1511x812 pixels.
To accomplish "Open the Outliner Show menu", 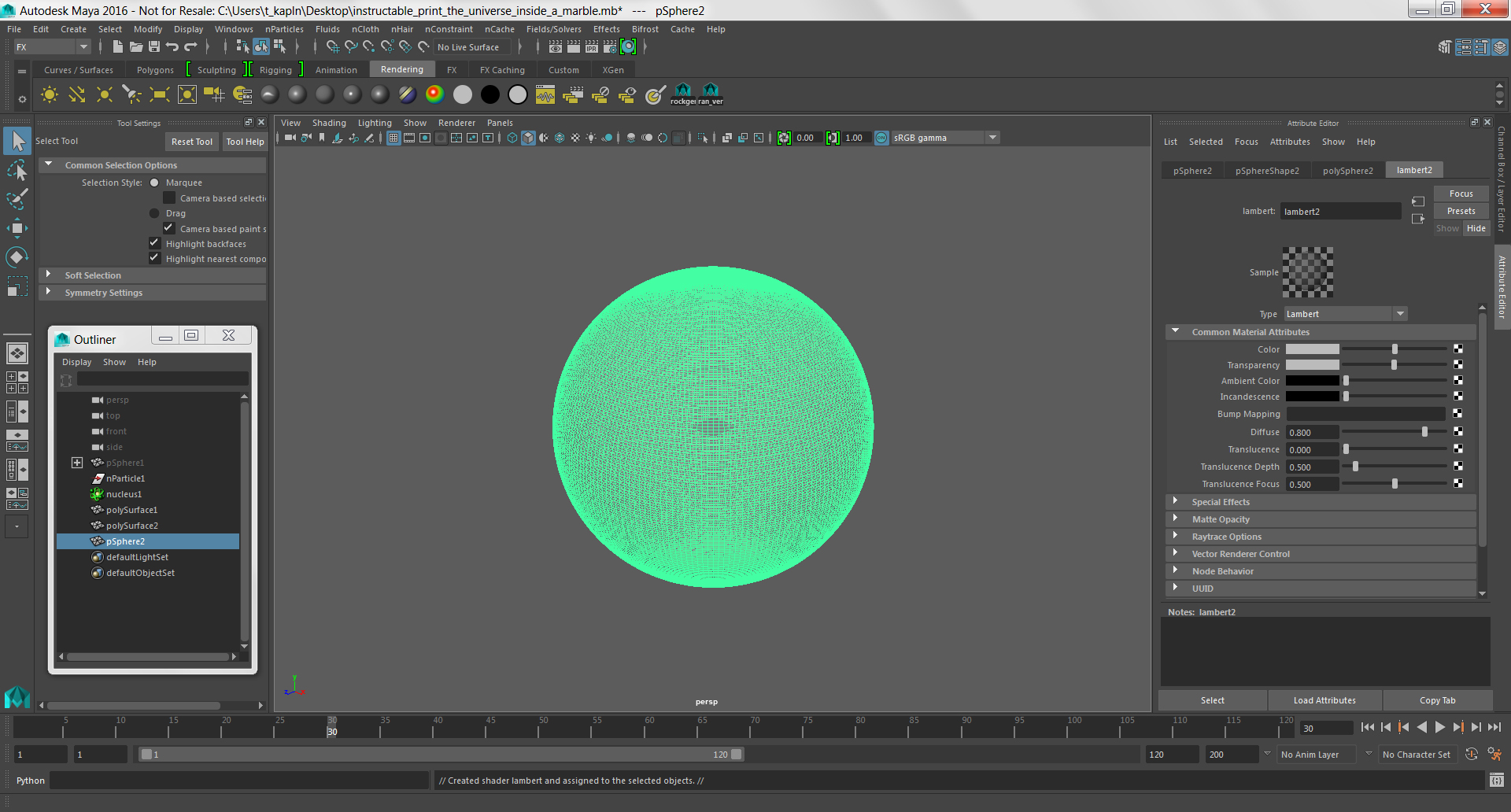I will (114, 362).
